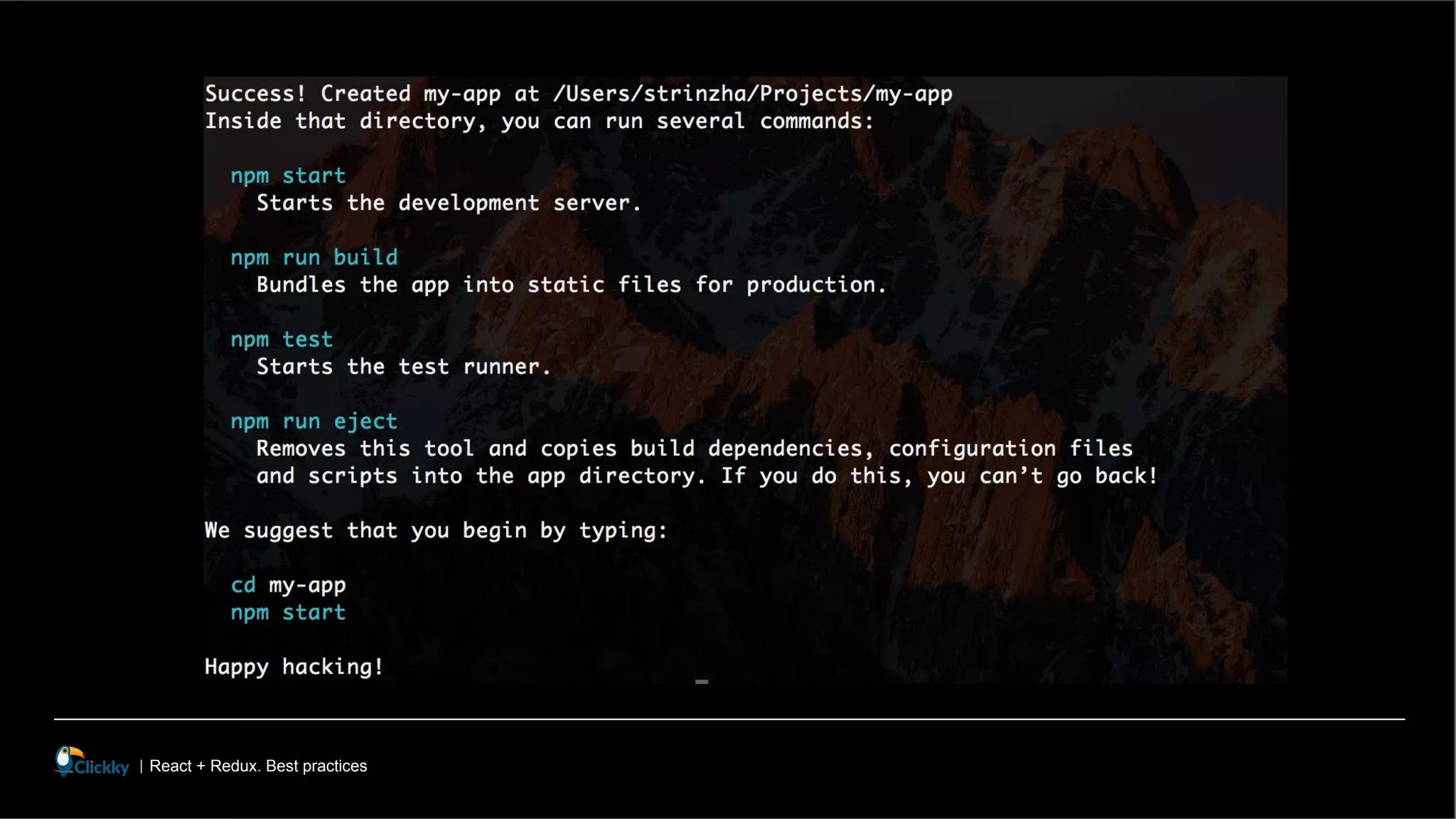Click the Clickky toucan logo icon
The image size is (1456, 819).
coord(66,761)
